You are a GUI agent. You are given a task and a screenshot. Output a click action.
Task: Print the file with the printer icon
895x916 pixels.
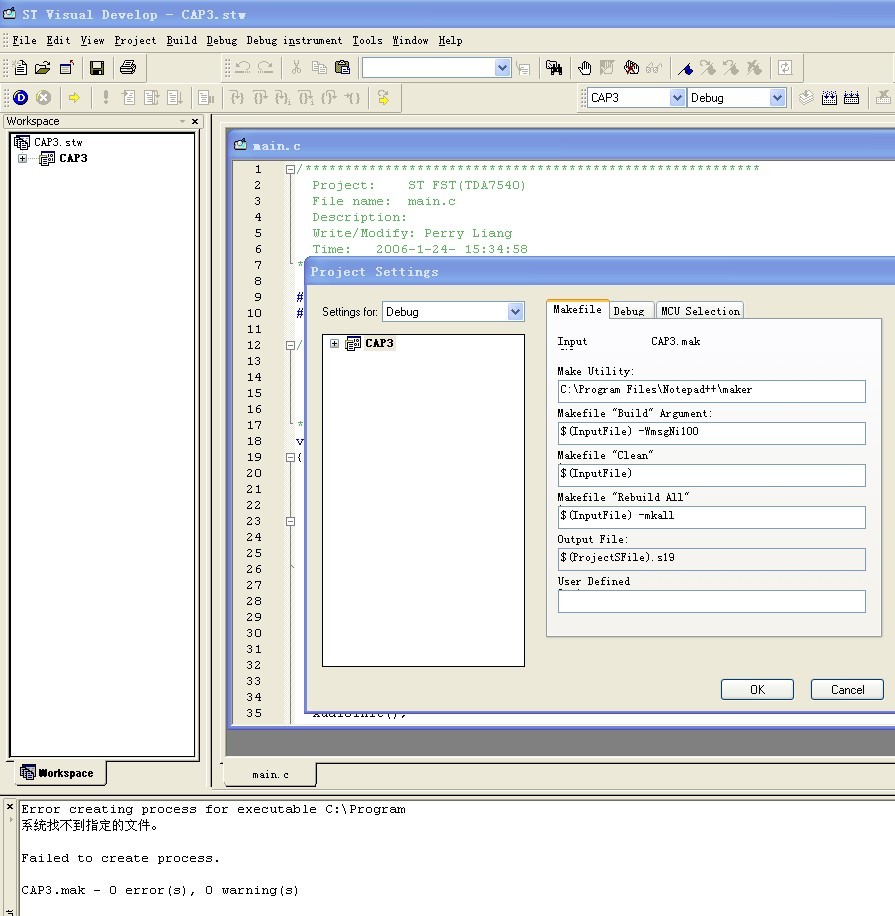point(128,68)
